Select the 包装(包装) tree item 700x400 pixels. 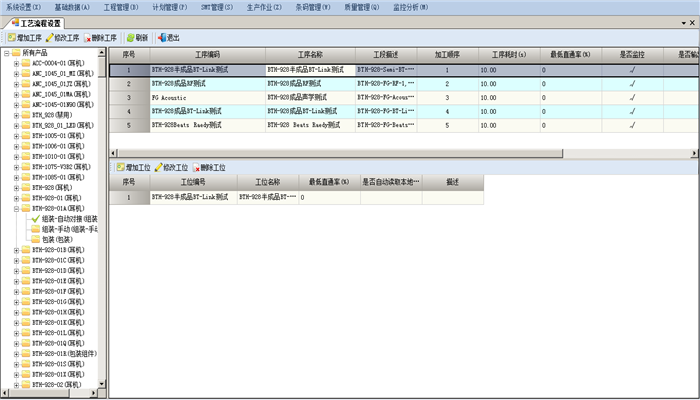pyautogui.click(x=57, y=239)
